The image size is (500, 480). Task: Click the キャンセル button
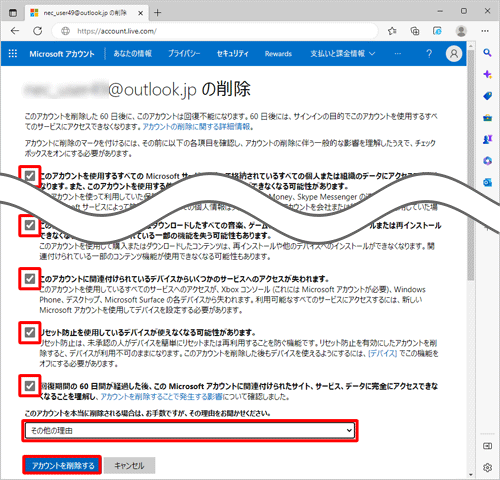tap(129, 465)
